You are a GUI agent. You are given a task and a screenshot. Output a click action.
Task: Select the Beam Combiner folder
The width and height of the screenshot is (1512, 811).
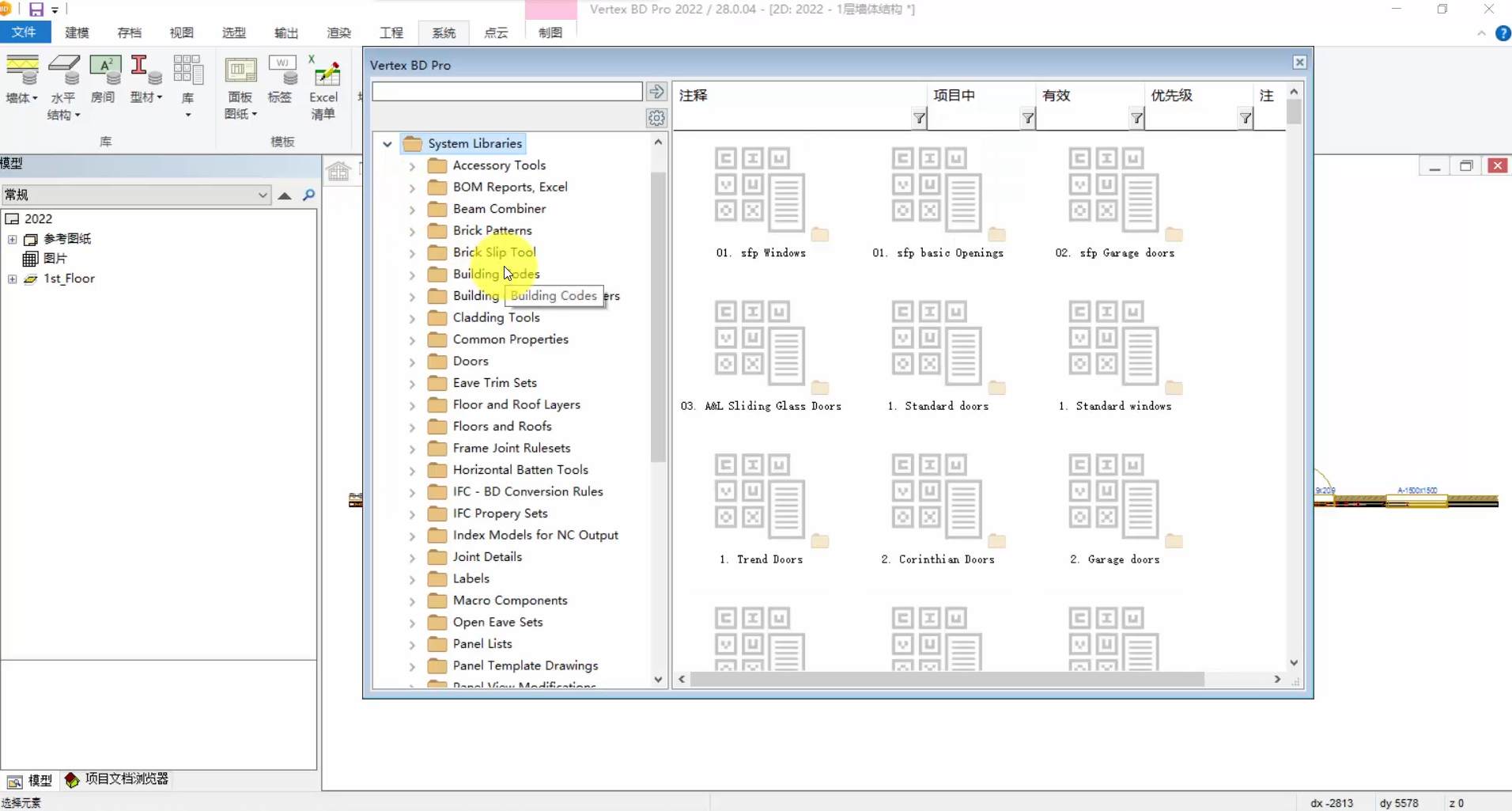point(499,209)
